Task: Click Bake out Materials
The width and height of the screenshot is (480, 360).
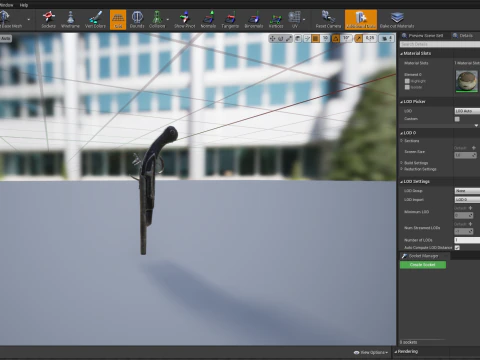Action: (397, 20)
